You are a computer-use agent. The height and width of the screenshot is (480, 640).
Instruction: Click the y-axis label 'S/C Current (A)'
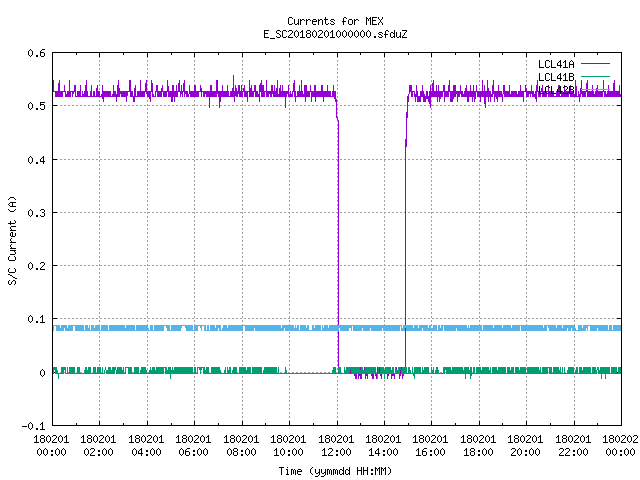(13, 240)
